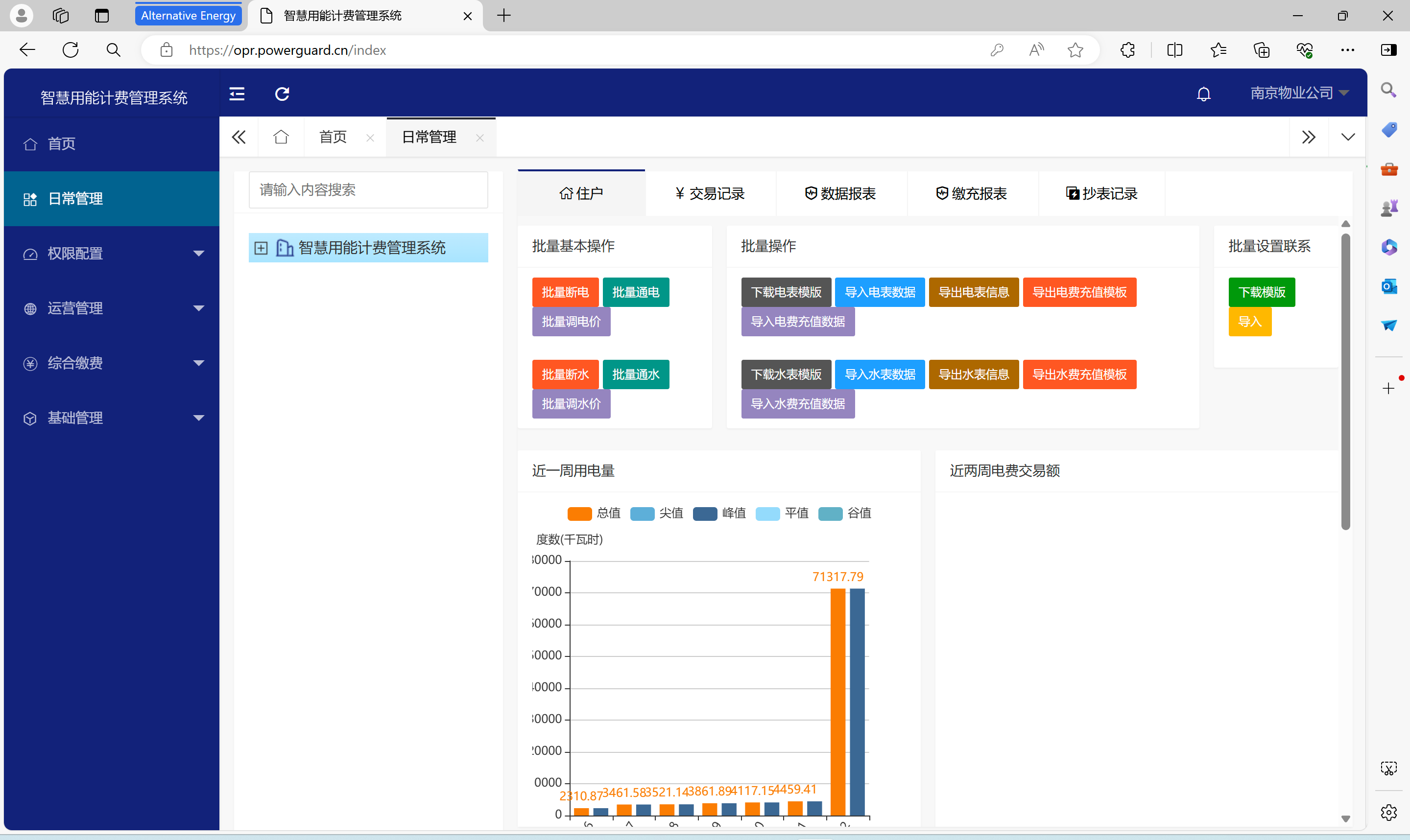Click the home icon in tab bar
Viewport: 1410px width, 840px height.
pos(281,137)
